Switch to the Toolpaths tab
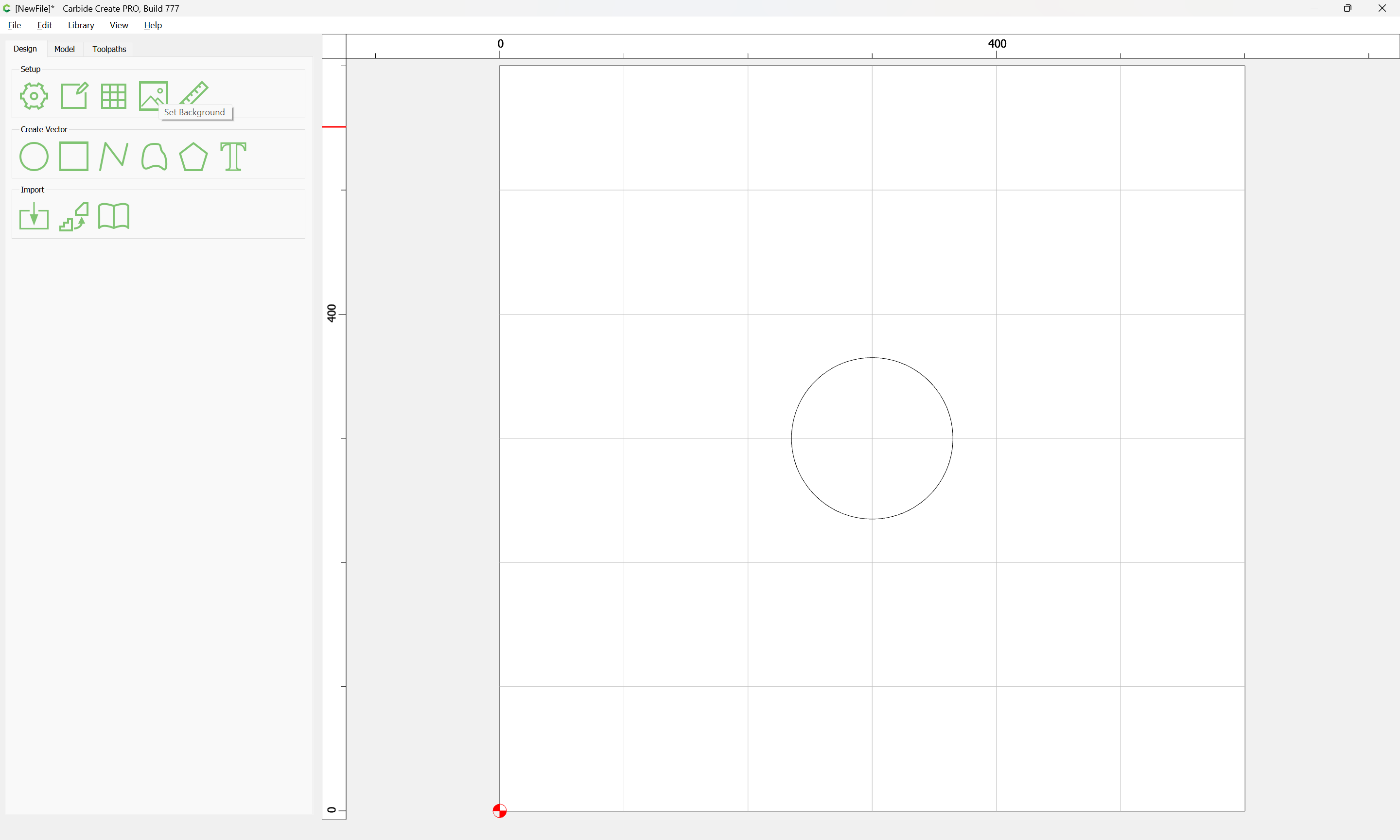 [109, 49]
